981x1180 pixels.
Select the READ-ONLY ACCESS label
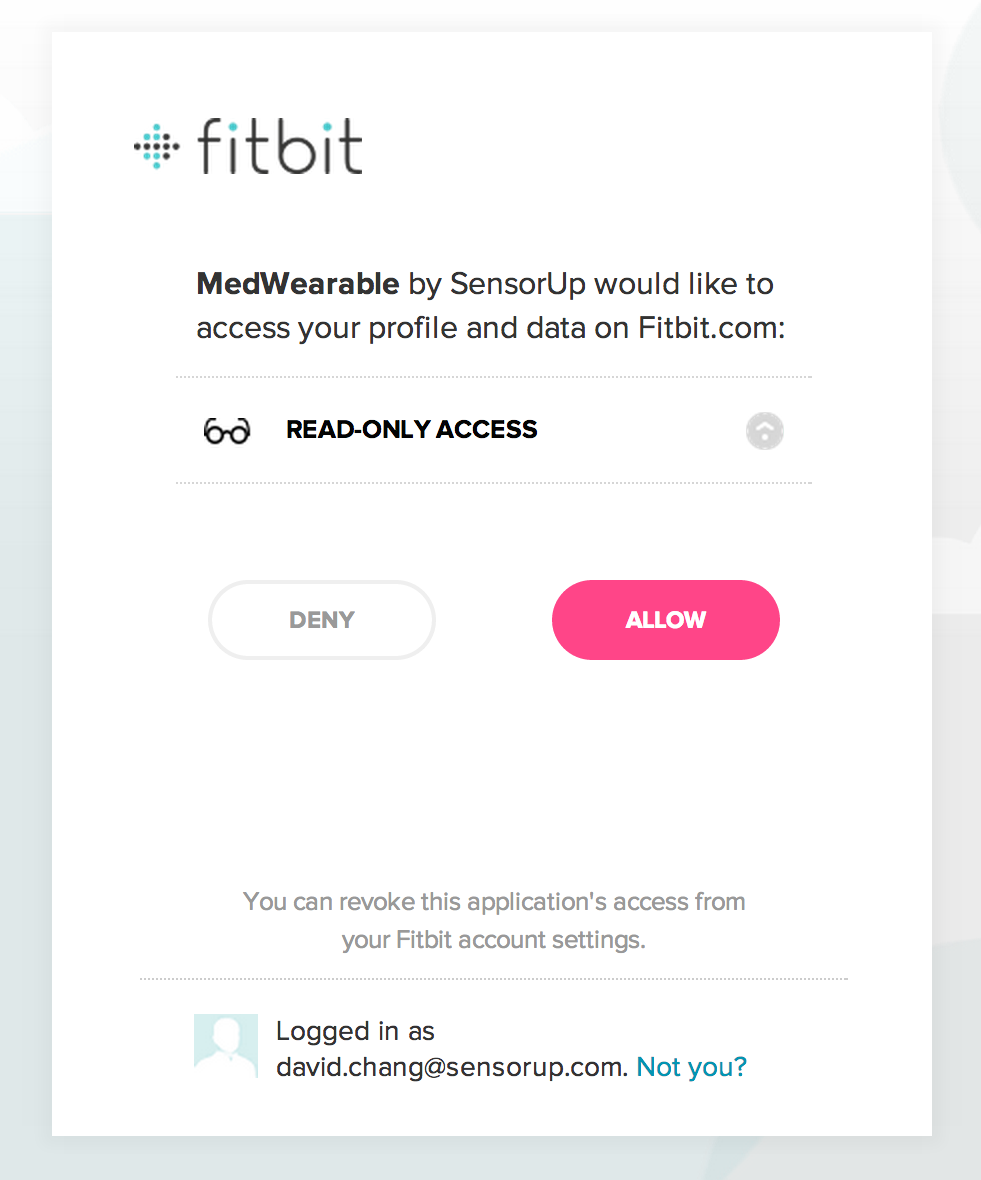point(412,430)
